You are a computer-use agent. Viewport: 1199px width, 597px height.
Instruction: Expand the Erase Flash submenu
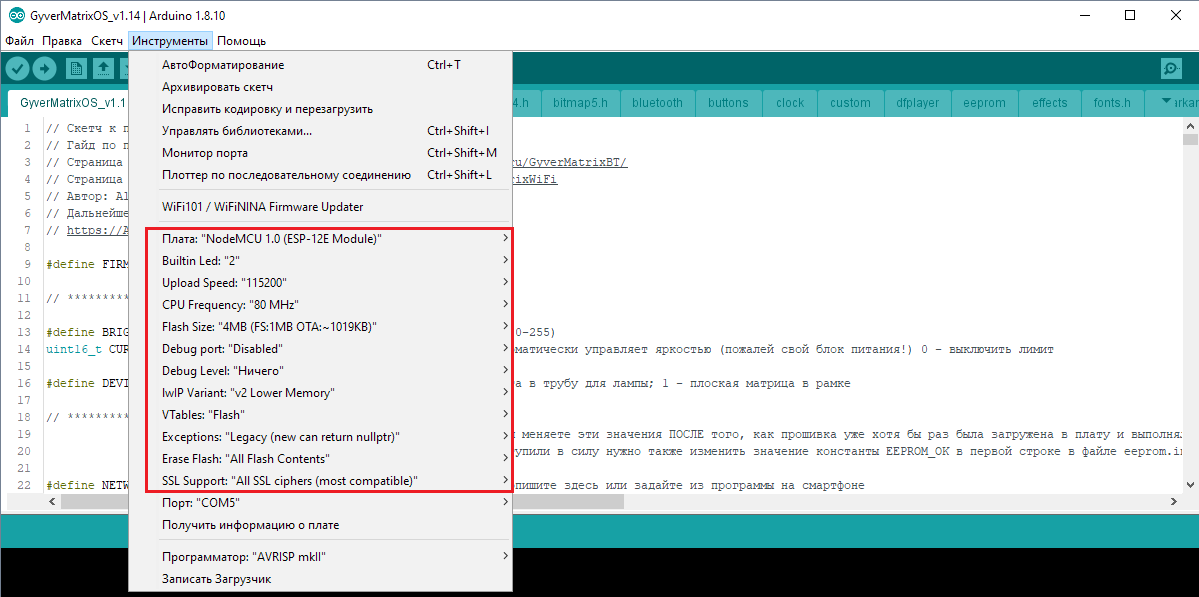tap(320, 459)
